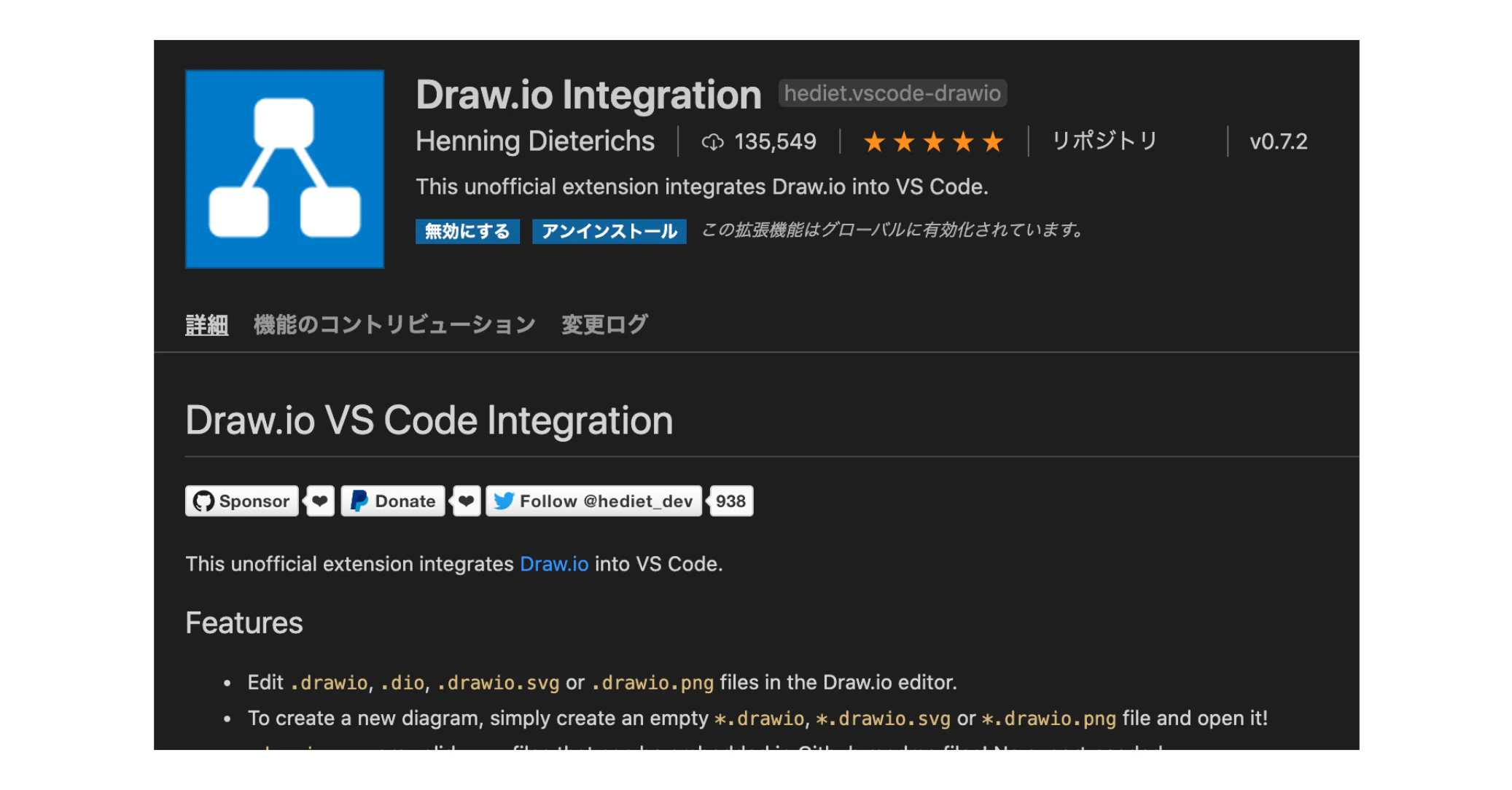Click the PayPal Donate badge

click(x=393, y=501)
